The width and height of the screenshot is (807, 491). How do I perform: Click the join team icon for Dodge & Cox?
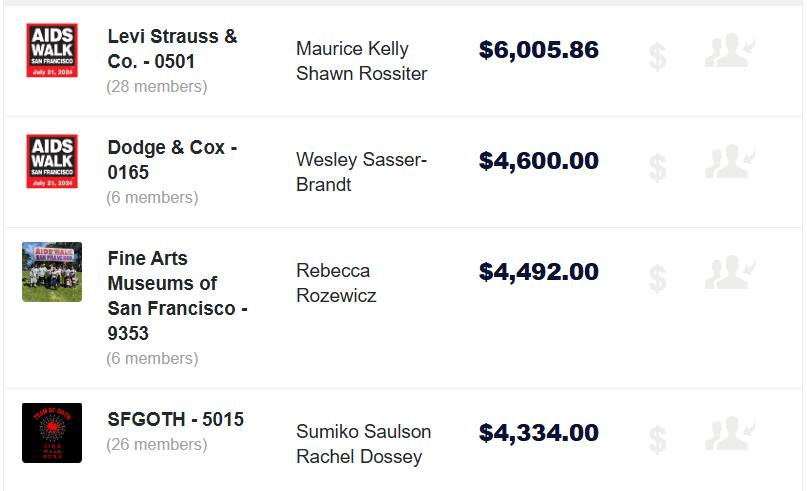tap(730, 163)
